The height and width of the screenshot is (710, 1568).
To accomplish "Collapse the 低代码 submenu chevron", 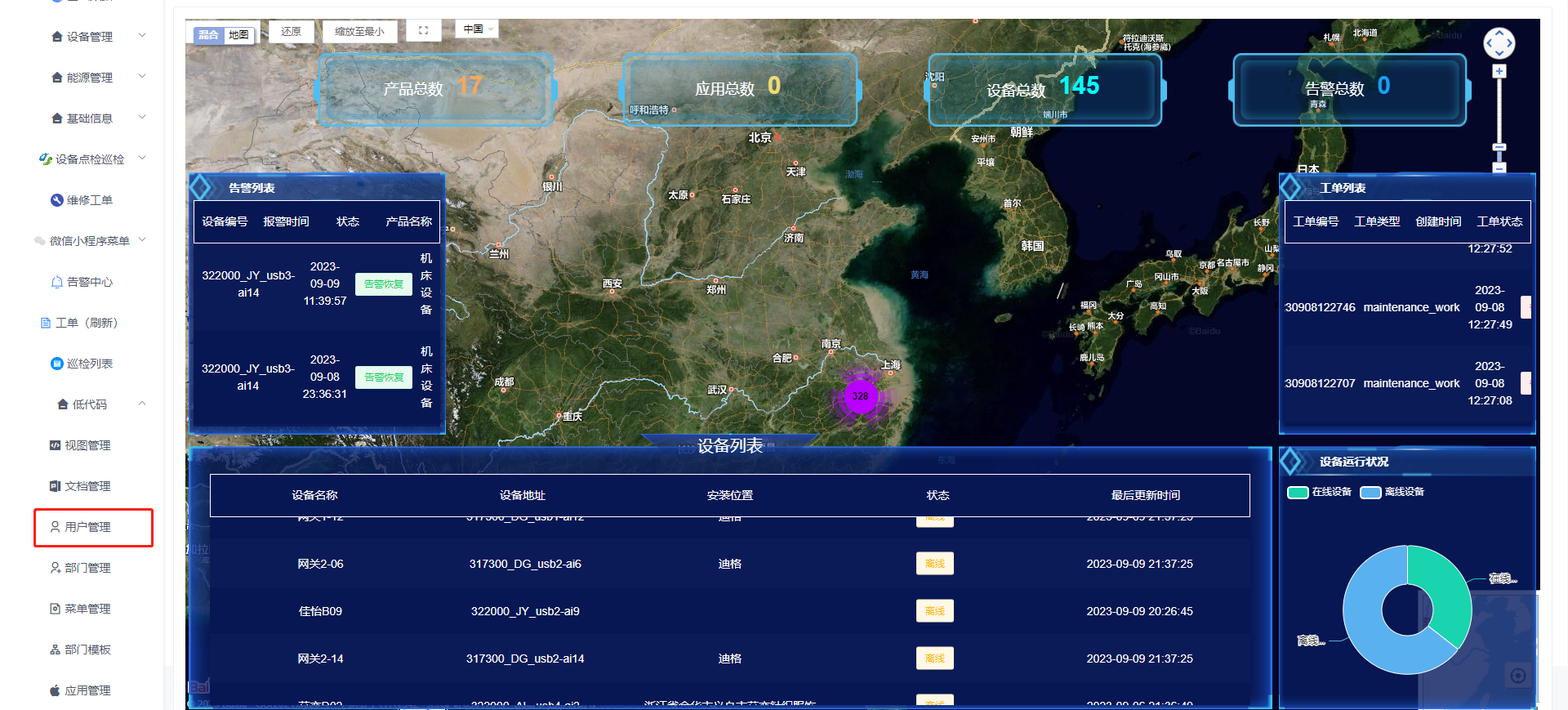I will click(142, 403).
